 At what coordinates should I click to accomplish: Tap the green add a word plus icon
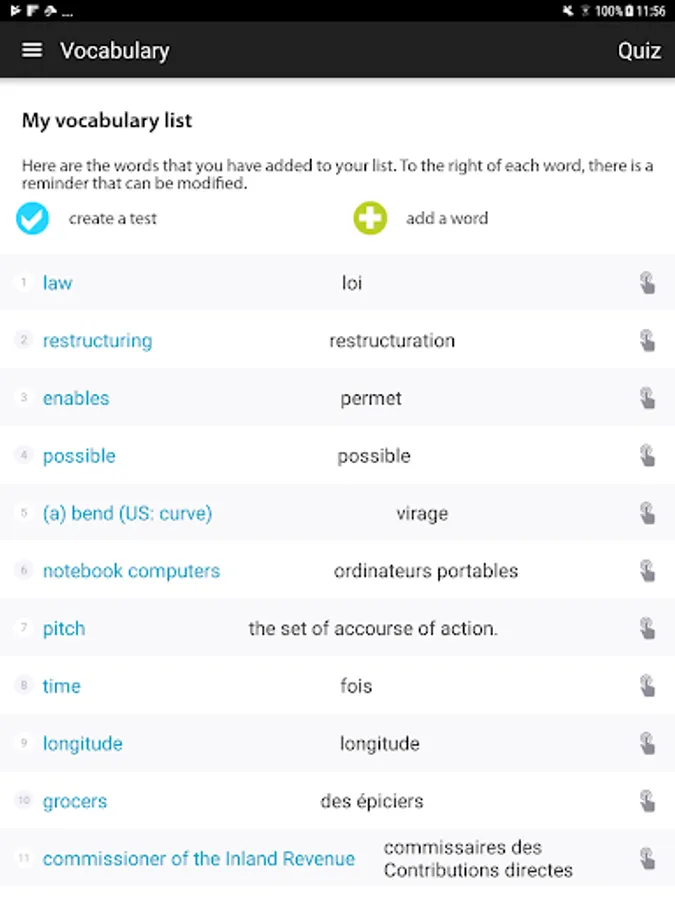[370, 218]
